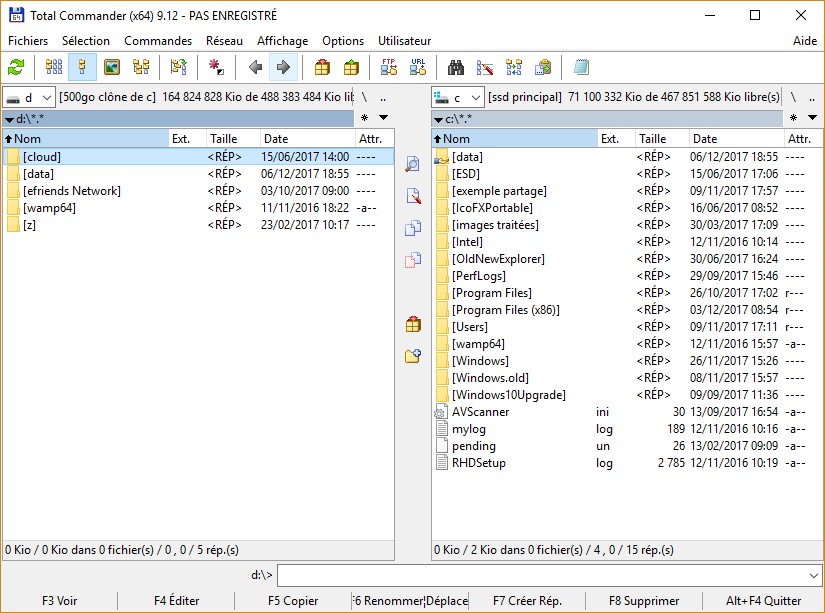Click the Edit file pencil icon in middle bar
825x613 pixels.
[x=413, y=196]
